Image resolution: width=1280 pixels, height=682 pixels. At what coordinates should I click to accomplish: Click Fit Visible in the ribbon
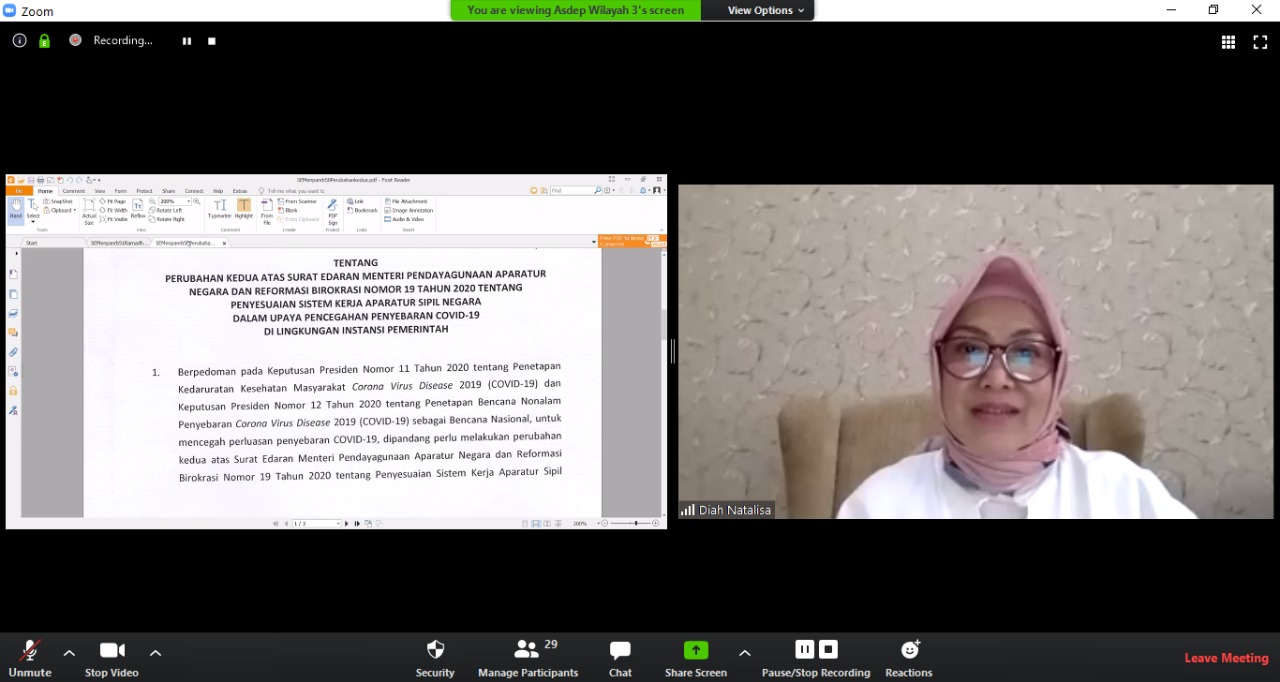pos(114,219)
